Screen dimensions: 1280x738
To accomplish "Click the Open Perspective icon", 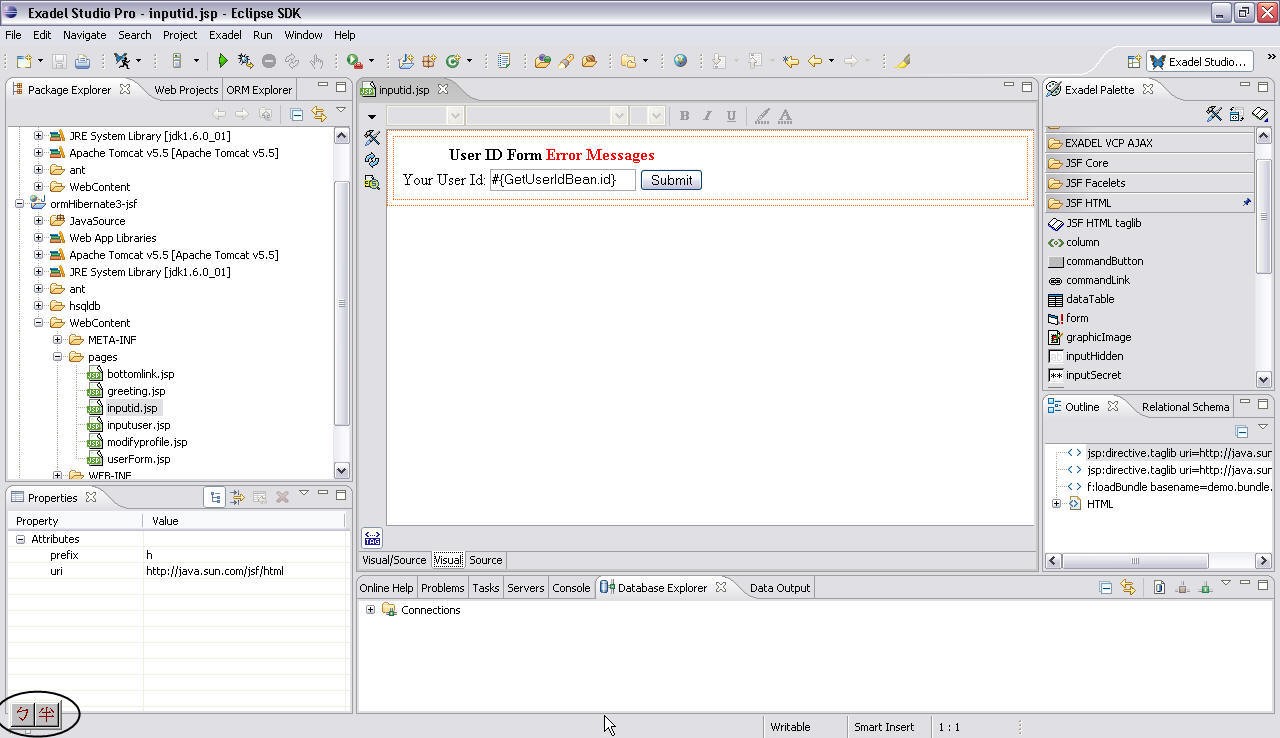I will [x=1134, y=61].
